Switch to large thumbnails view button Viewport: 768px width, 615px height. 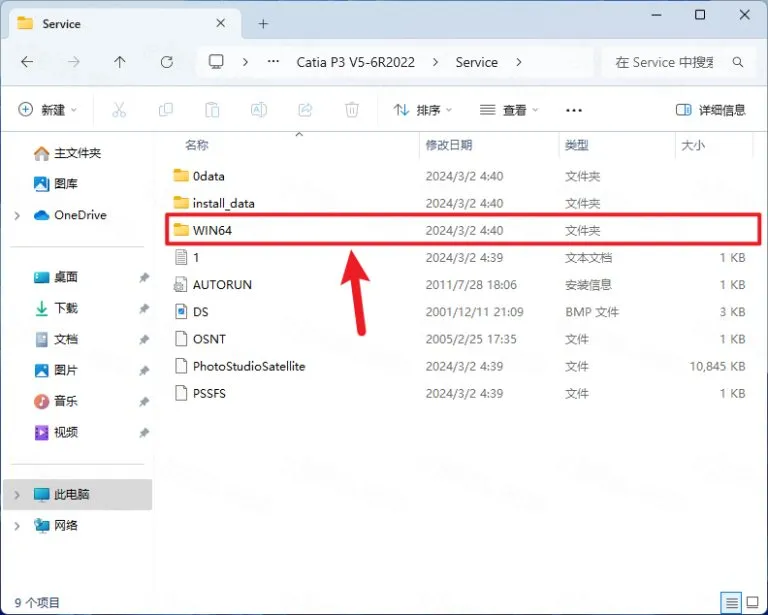752,602
